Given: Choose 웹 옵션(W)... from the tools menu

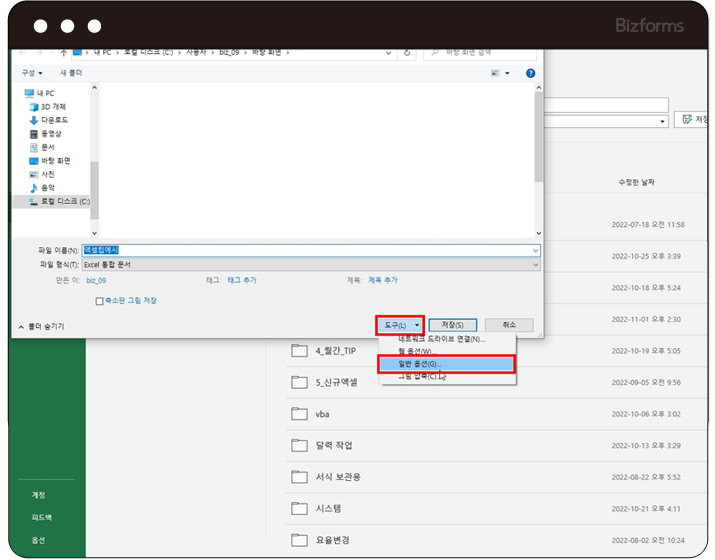Looking at the screenshot, I should coord(417,352).
